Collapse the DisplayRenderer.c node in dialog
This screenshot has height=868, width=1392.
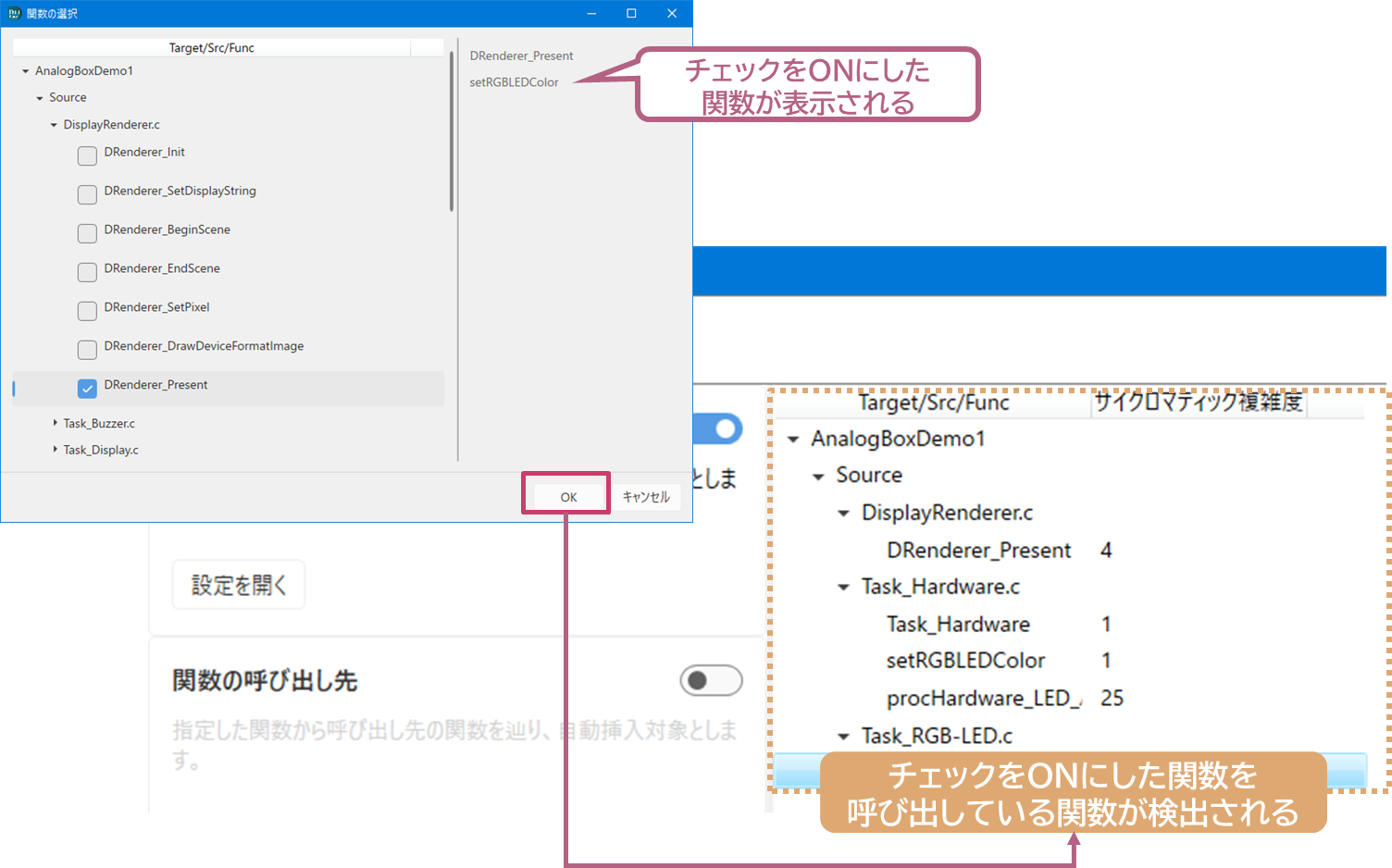pyautogui.click(x=54, y=125)
